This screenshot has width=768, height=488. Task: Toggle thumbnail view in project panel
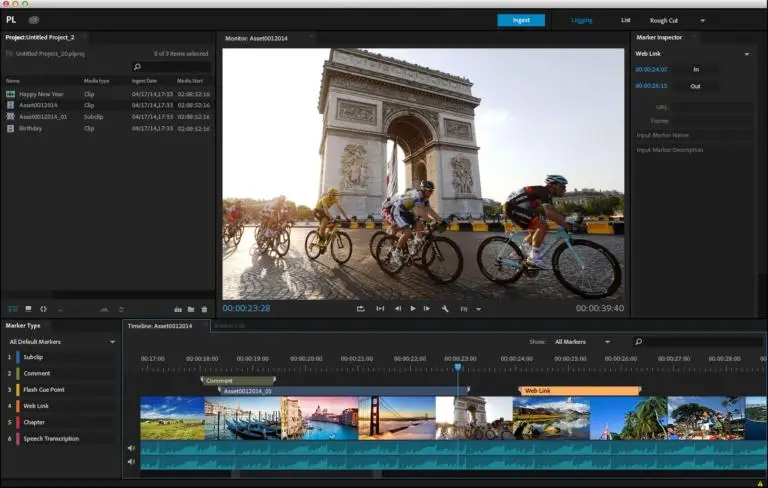(28, 309)
